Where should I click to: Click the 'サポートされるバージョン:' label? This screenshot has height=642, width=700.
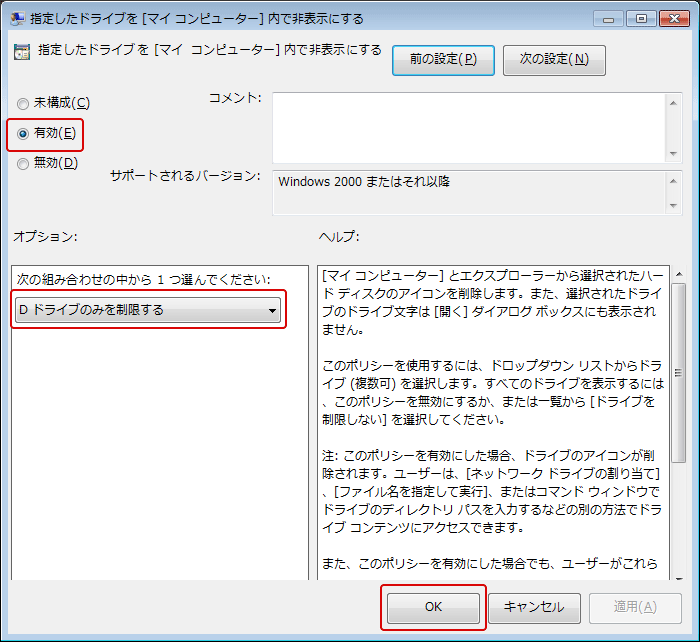click(x=185, y=175)
